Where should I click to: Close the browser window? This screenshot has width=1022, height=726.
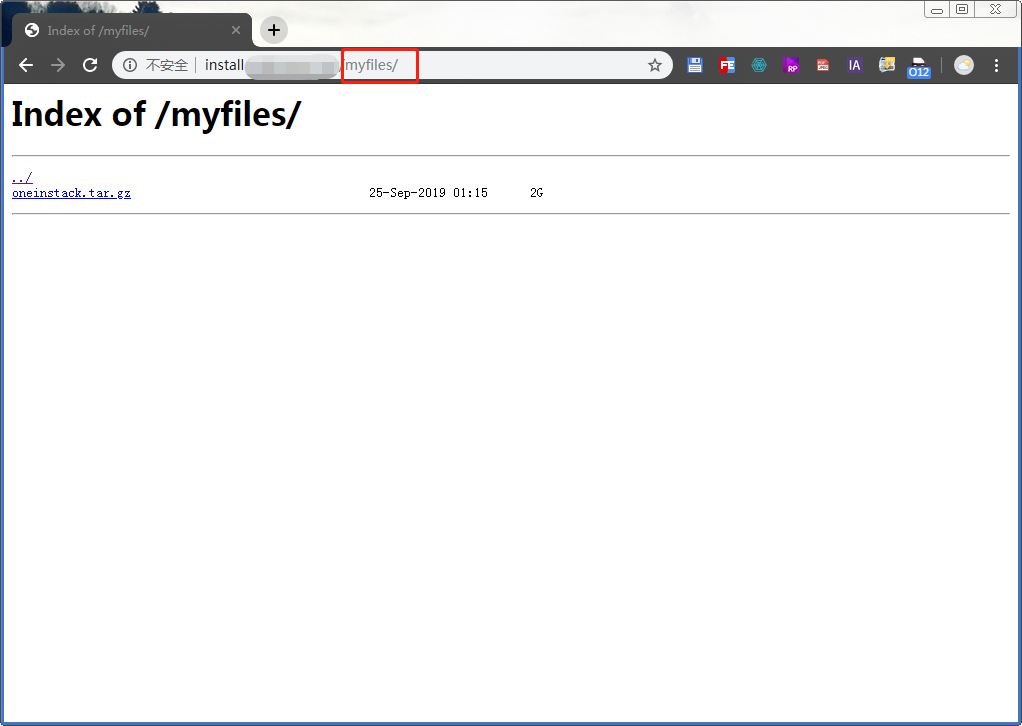pos(995,9)
